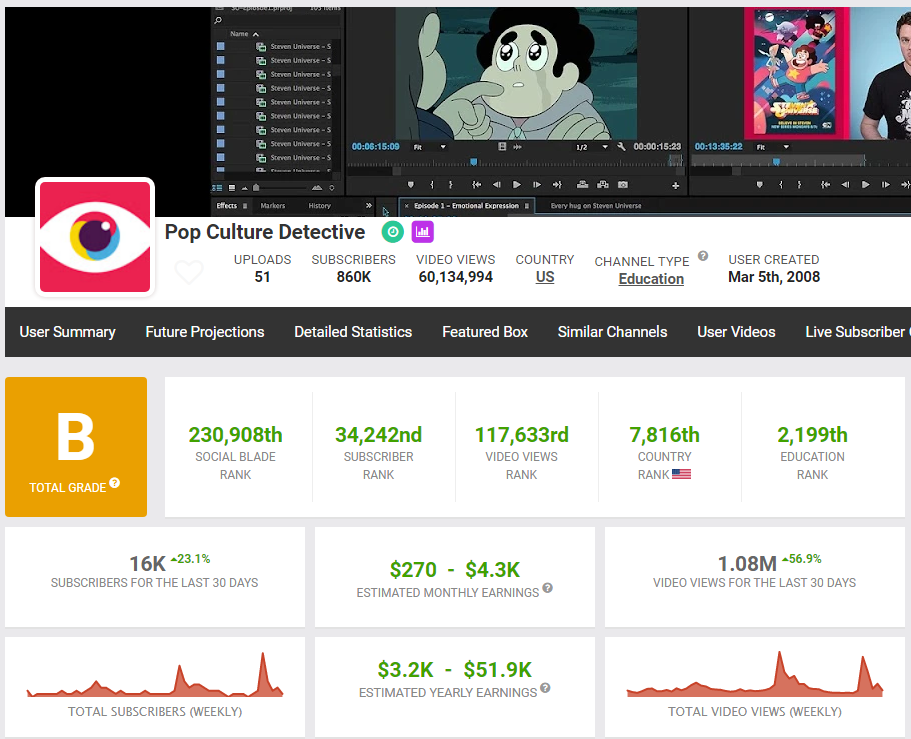Click the wrench settings icon in banner monitor

point(622,146)
